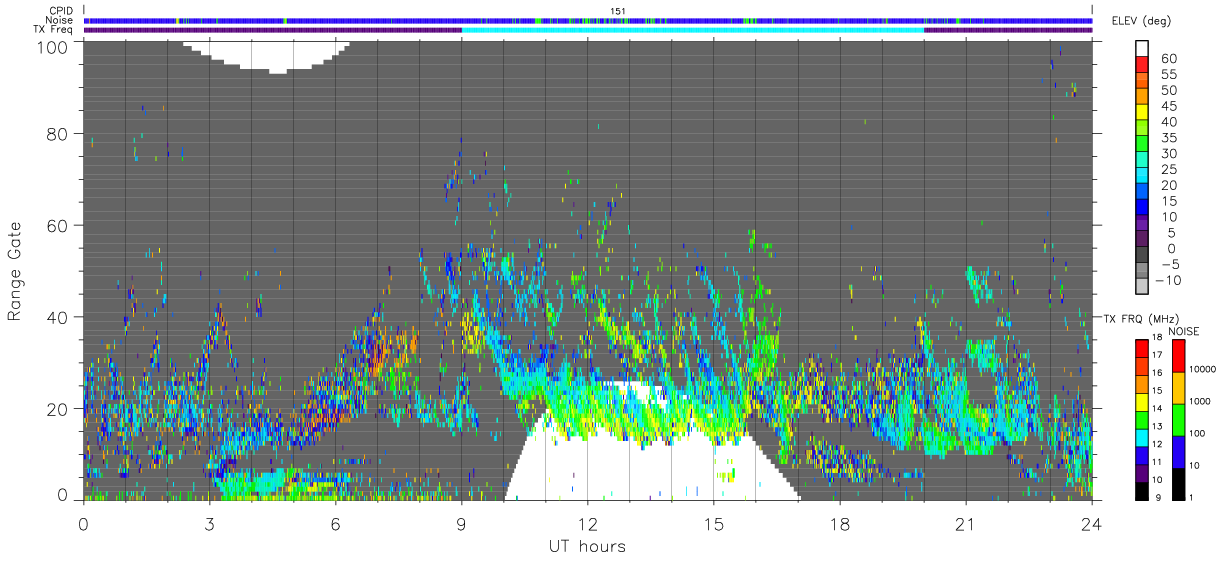Click the 60 label on the elevation scale
This screenshot has width=1228, height=567.
pos(1168,59)
